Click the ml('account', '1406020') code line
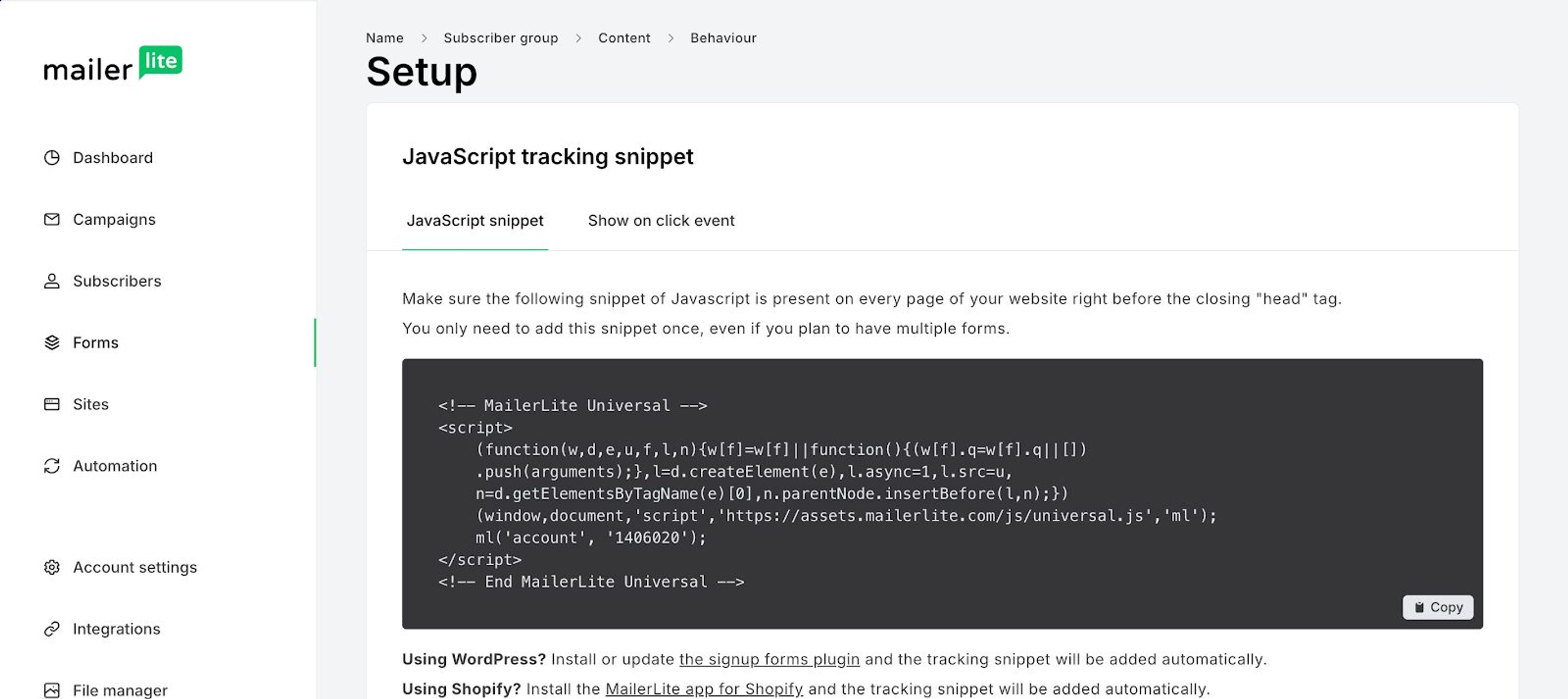 coord(590,538)
